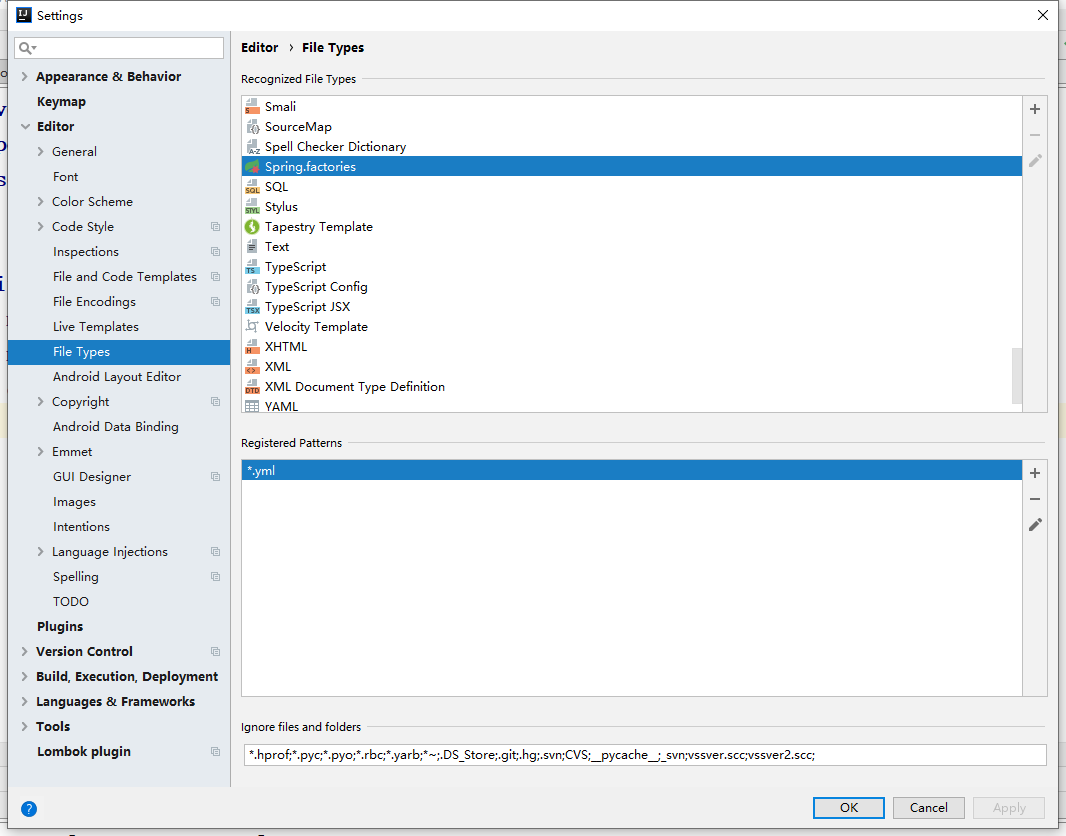1066x836 pixels.
Task: Open the Android Layout Editor page
Action: [x=117, y=377]
